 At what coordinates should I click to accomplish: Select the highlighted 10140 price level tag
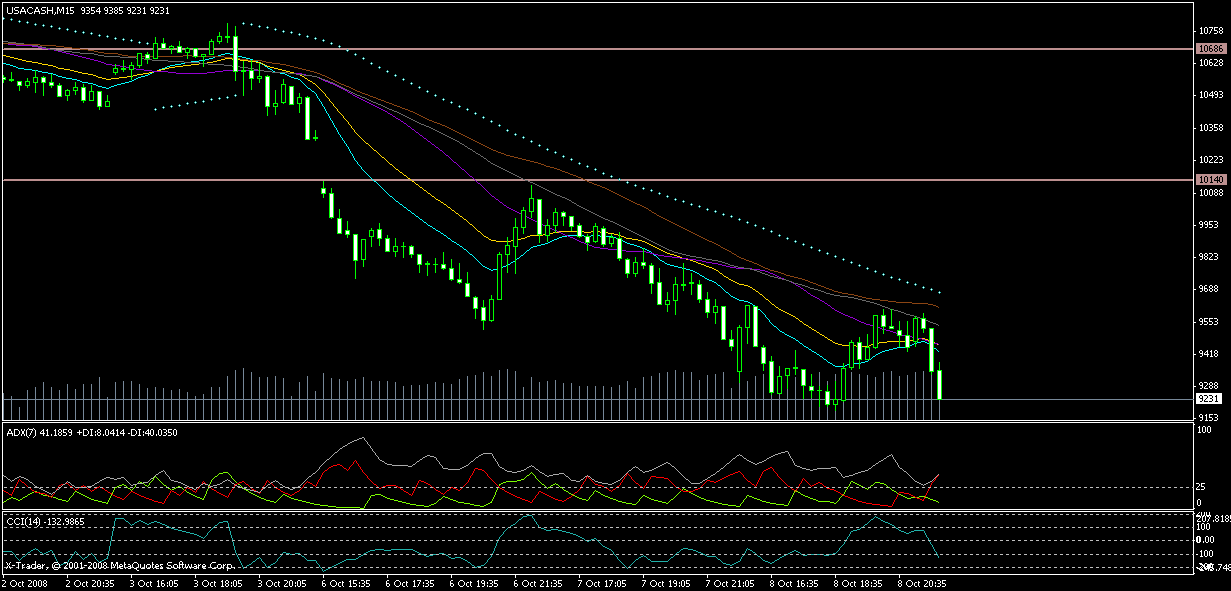[1211, 179]
